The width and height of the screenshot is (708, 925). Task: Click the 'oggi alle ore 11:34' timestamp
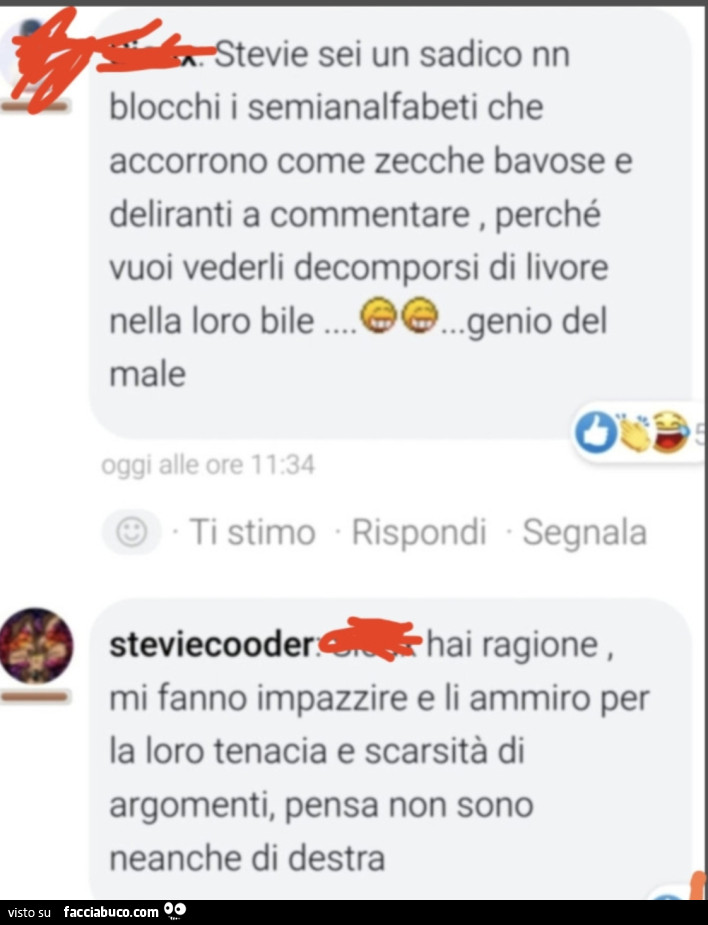coord(208,465)
